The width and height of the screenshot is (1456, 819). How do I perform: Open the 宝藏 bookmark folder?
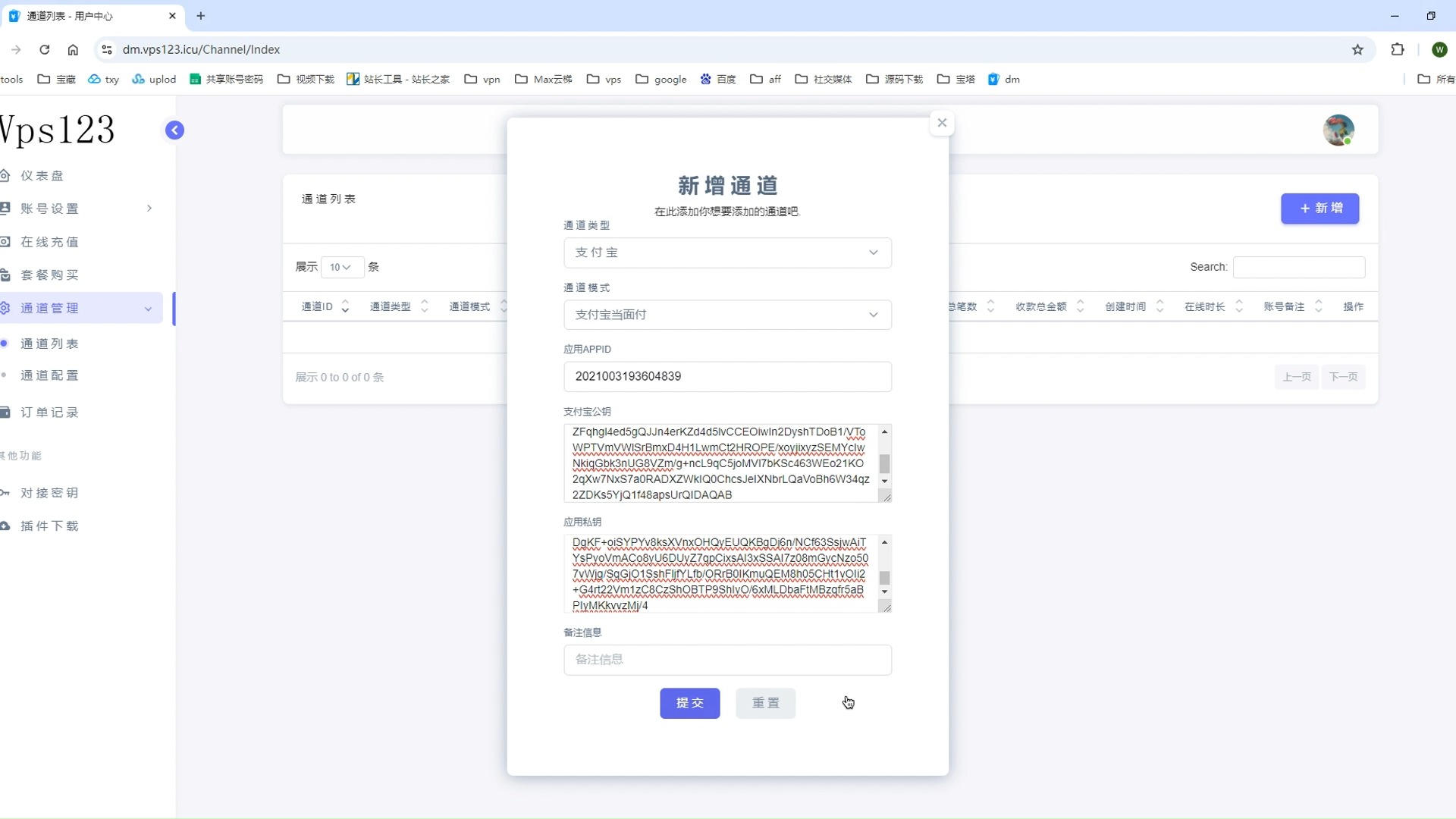coord(57,79)
